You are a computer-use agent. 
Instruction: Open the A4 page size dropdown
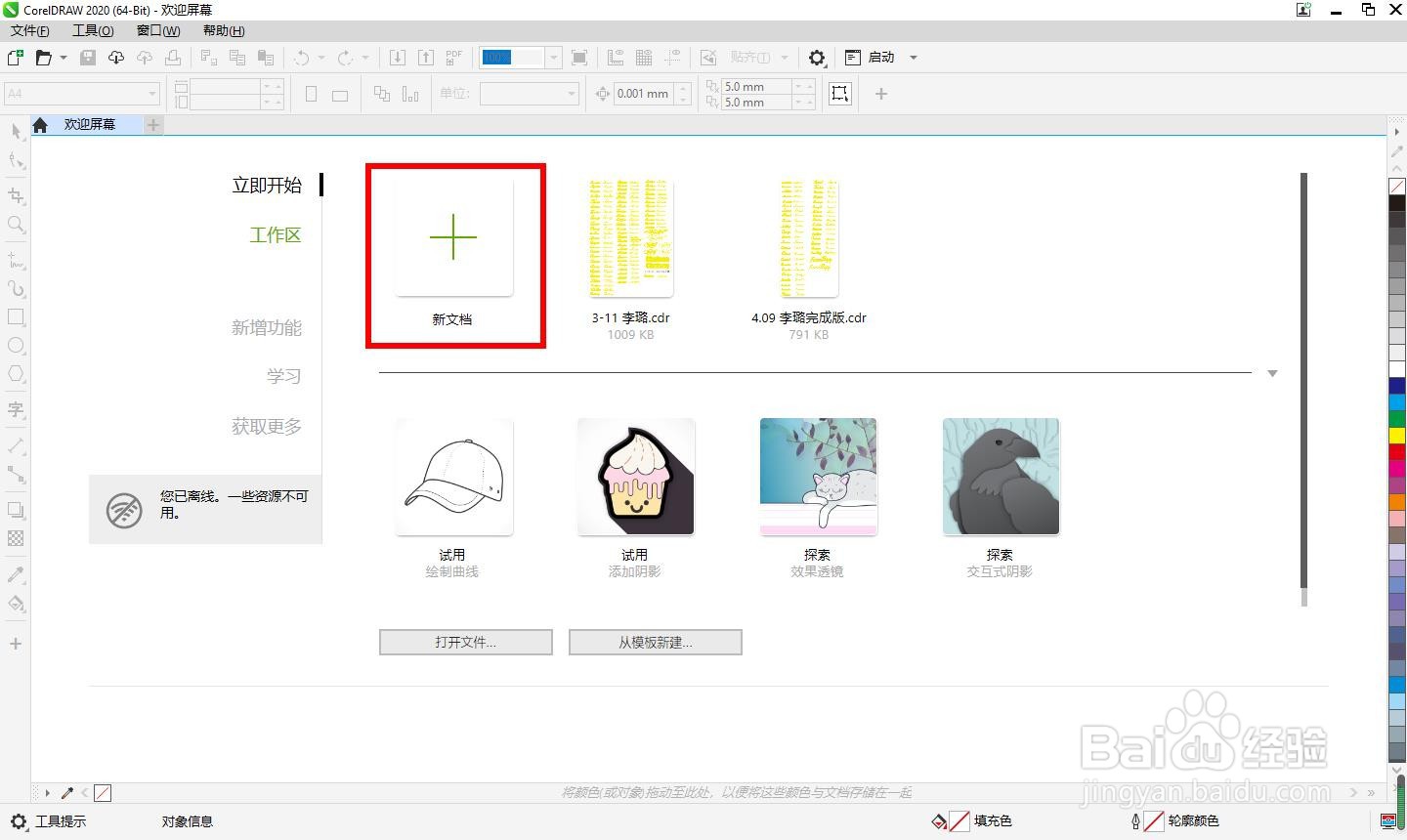pos(152,94)
